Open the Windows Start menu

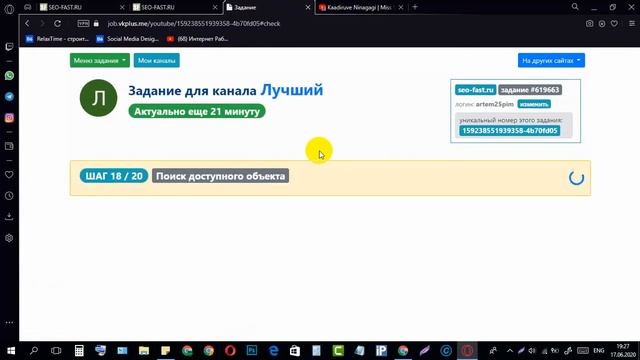click(11, 351)
